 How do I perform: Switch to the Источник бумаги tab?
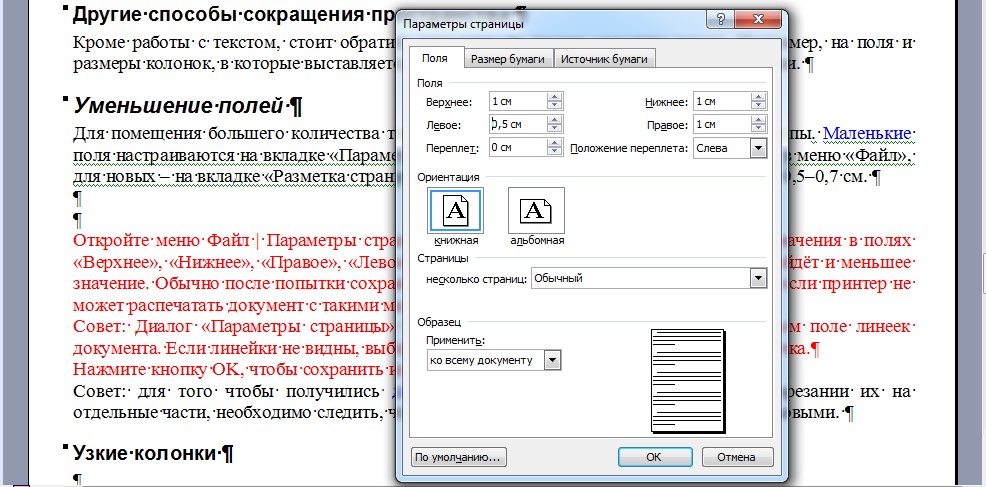pyautogui.click(x=607, y=59)
